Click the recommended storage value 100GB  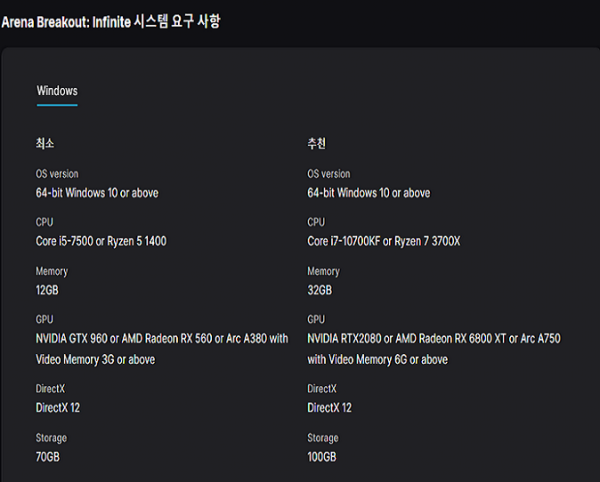click(x=321, y=457)
